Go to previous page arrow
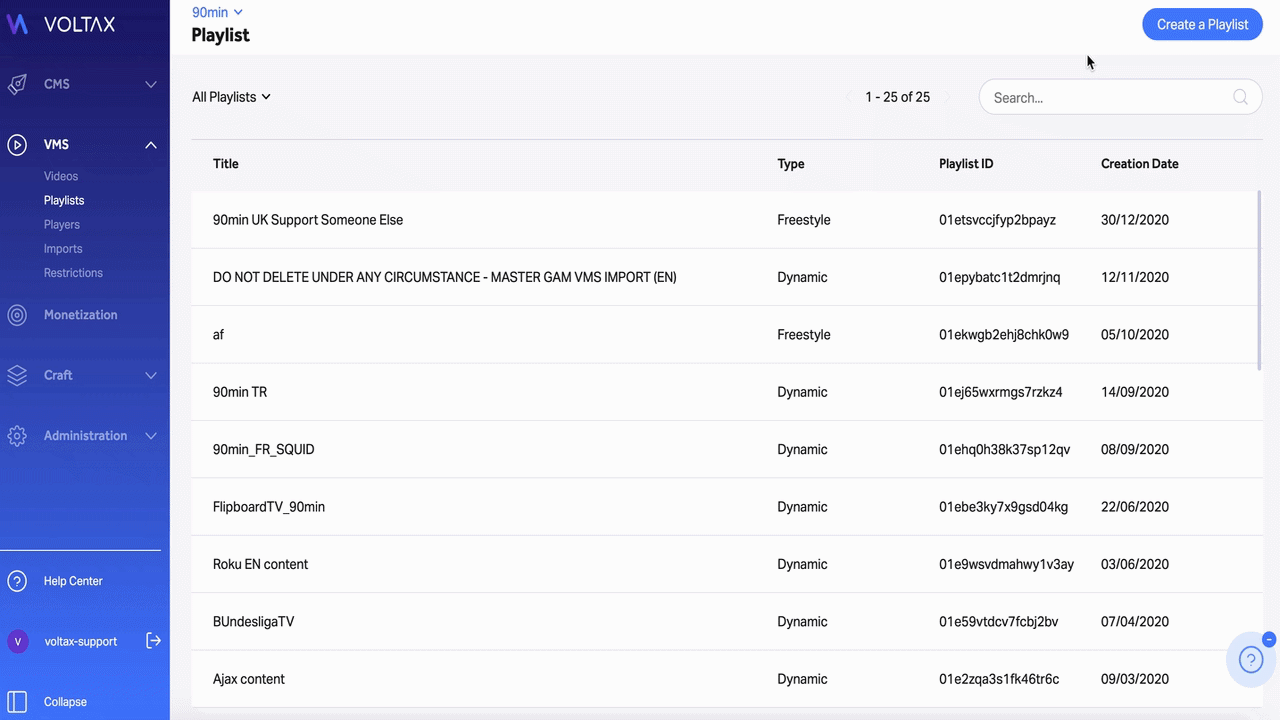 [x=849, y=97]
